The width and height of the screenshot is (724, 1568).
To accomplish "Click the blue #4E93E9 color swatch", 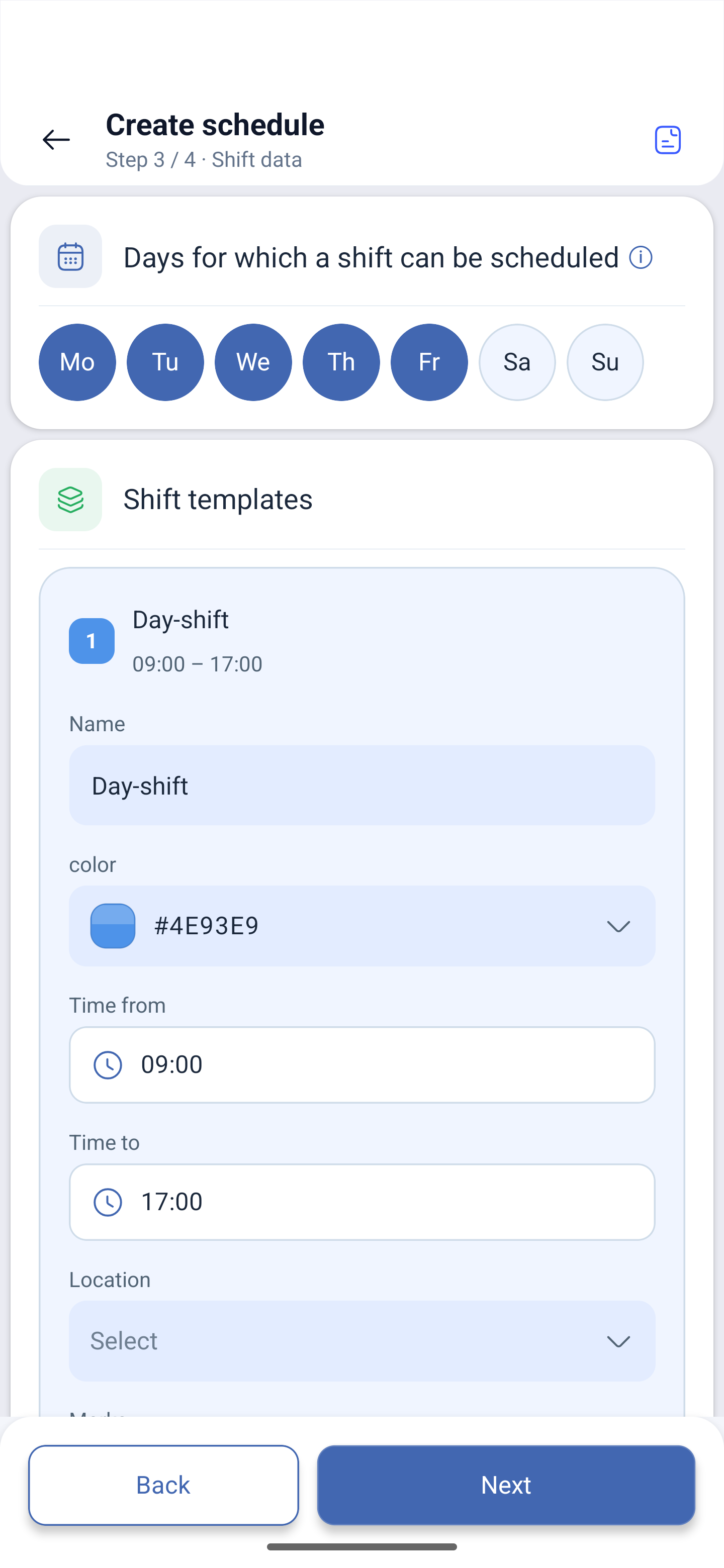I will pos(113,926).
